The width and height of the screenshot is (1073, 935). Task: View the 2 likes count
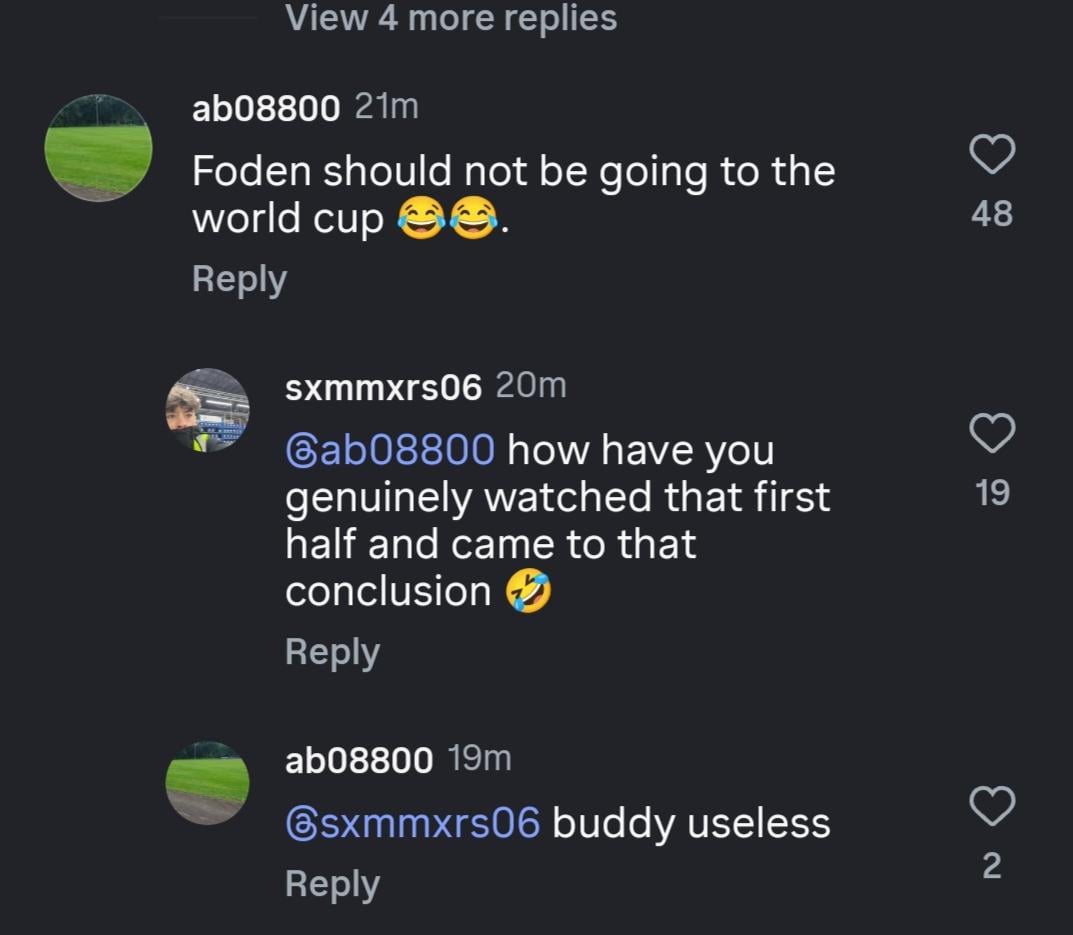[992, 865]
